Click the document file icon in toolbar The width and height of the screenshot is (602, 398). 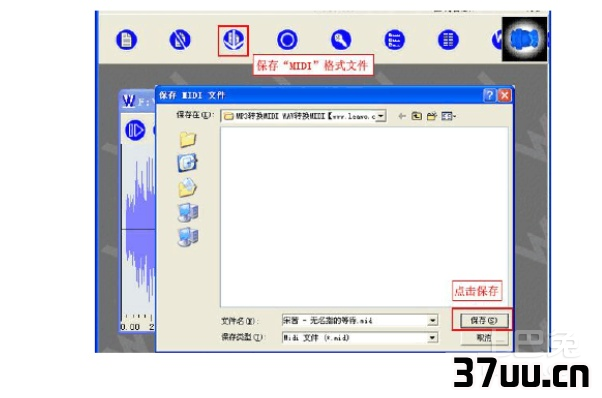click(126, 40)
